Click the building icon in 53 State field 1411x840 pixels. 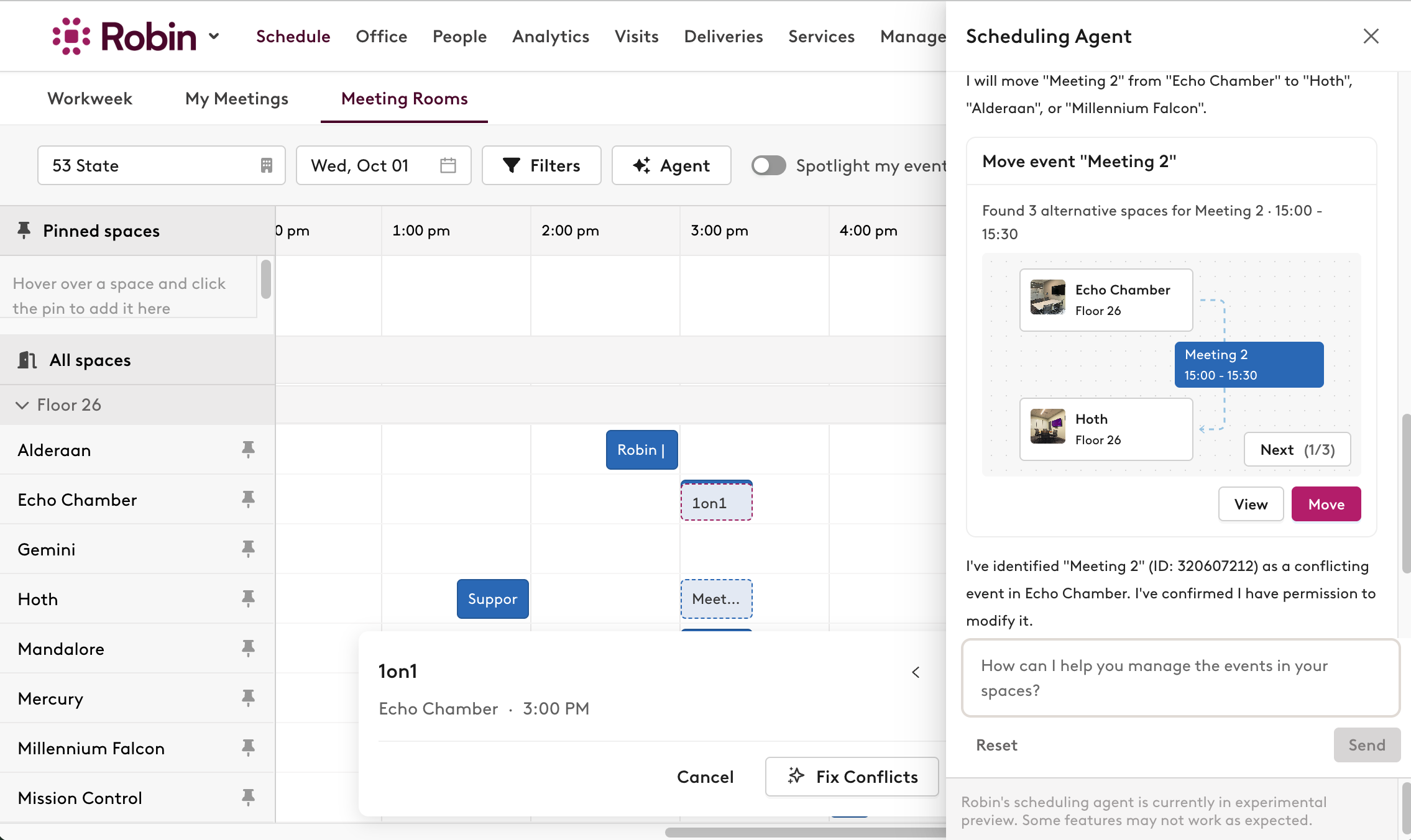click(267, 165)
